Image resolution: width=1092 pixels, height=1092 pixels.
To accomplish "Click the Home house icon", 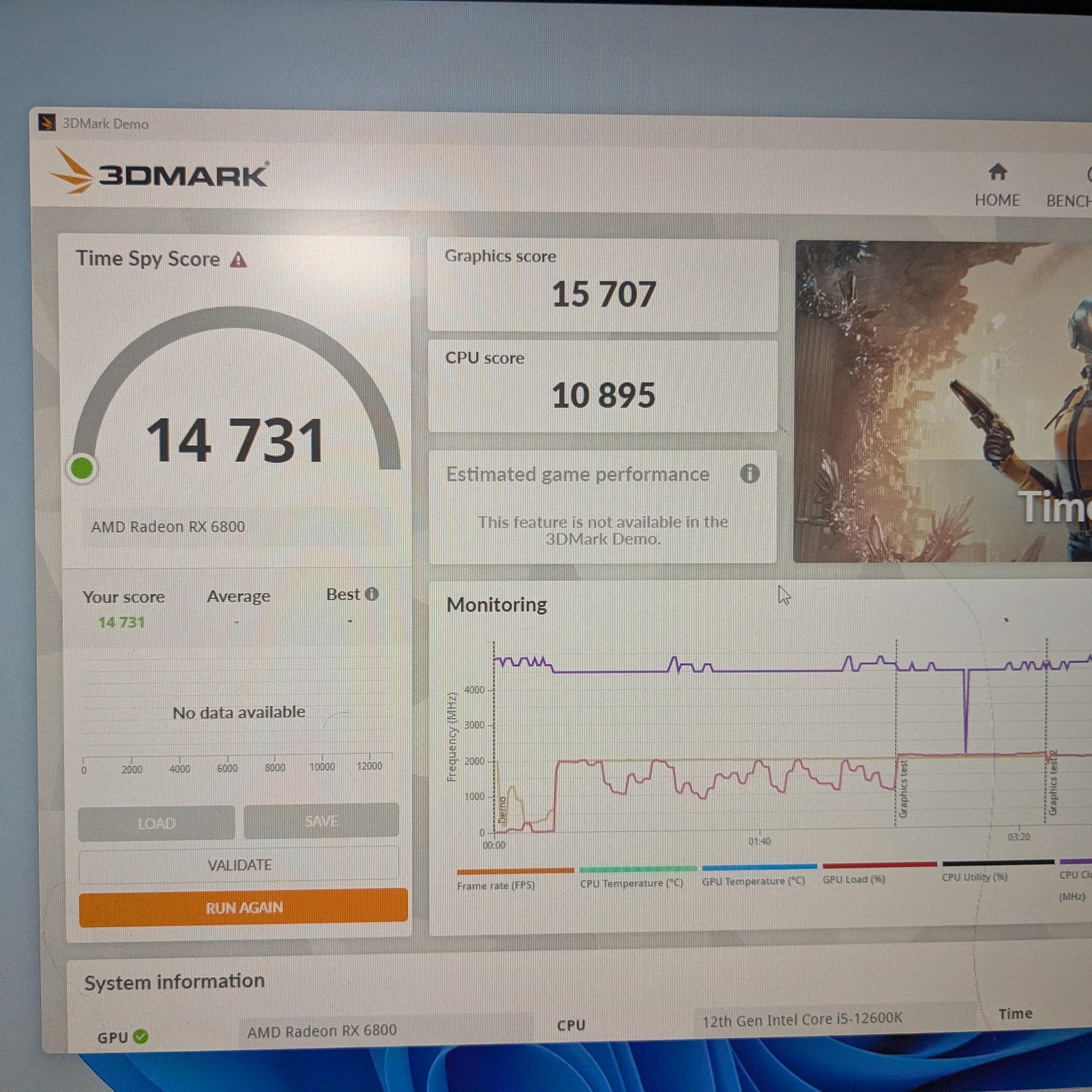I will (998, 172).
